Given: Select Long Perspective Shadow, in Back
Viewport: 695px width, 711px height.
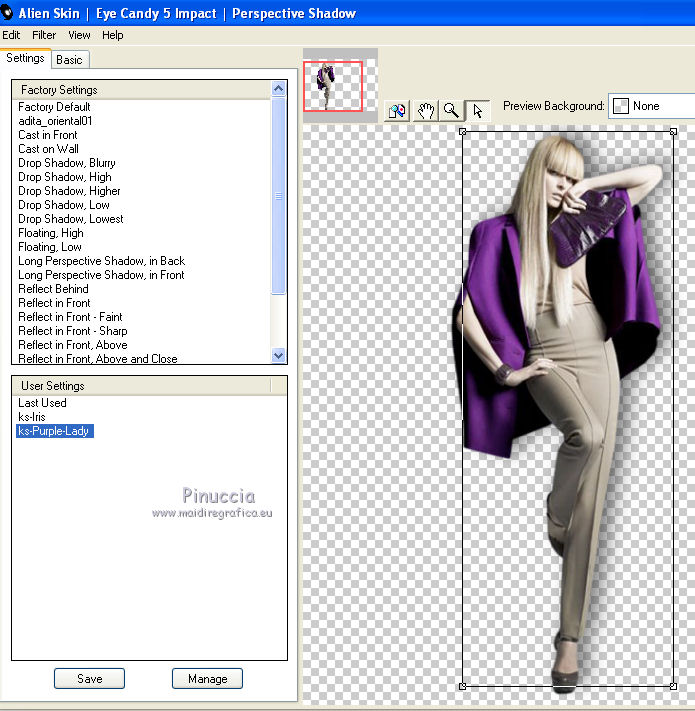Looking at the screenshot, I should click(102, 261).
